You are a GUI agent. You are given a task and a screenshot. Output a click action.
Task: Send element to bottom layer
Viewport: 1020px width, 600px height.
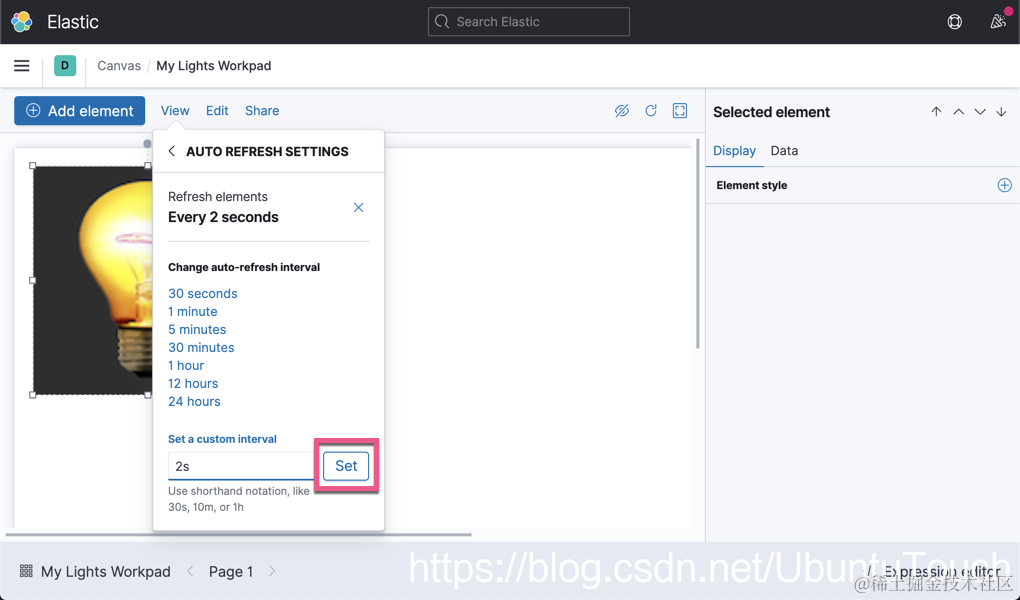[x=1001, y=111]
